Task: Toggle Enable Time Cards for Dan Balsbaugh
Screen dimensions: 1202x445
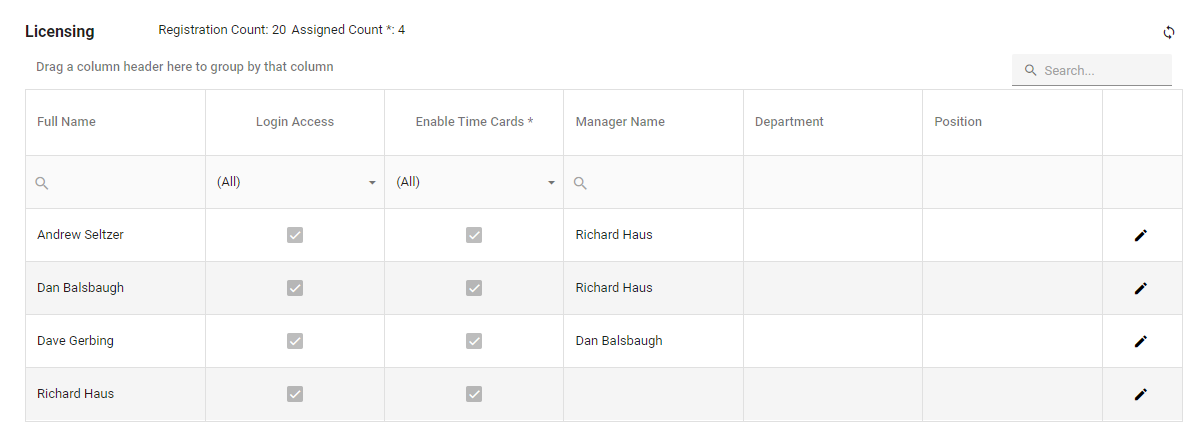Action: 474,288
